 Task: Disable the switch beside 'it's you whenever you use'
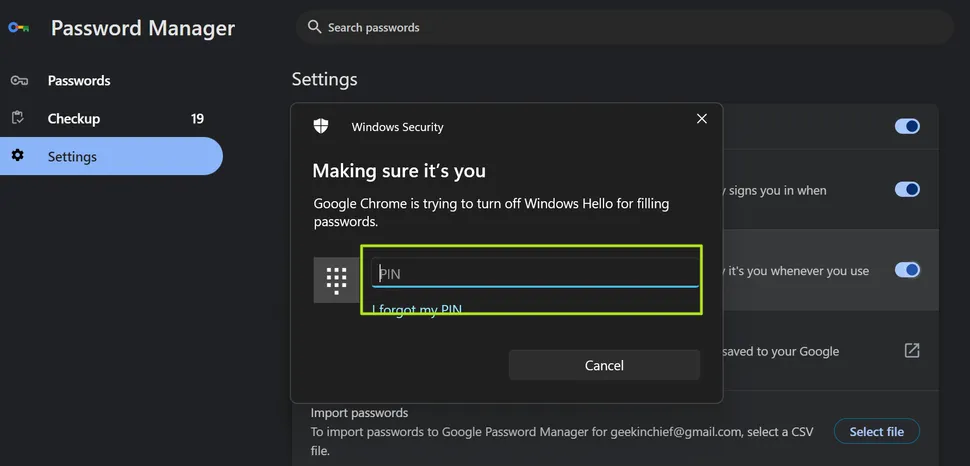coord(906,270)
